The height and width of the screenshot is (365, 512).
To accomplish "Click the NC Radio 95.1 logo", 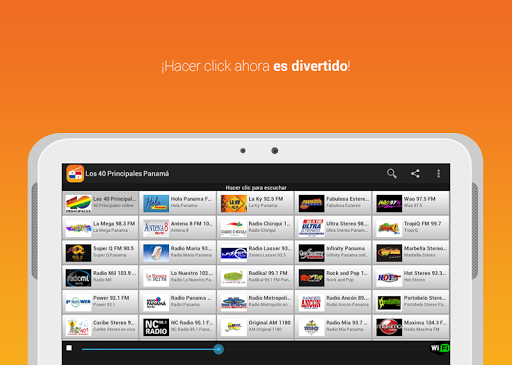I will click(x=156, y=327).
